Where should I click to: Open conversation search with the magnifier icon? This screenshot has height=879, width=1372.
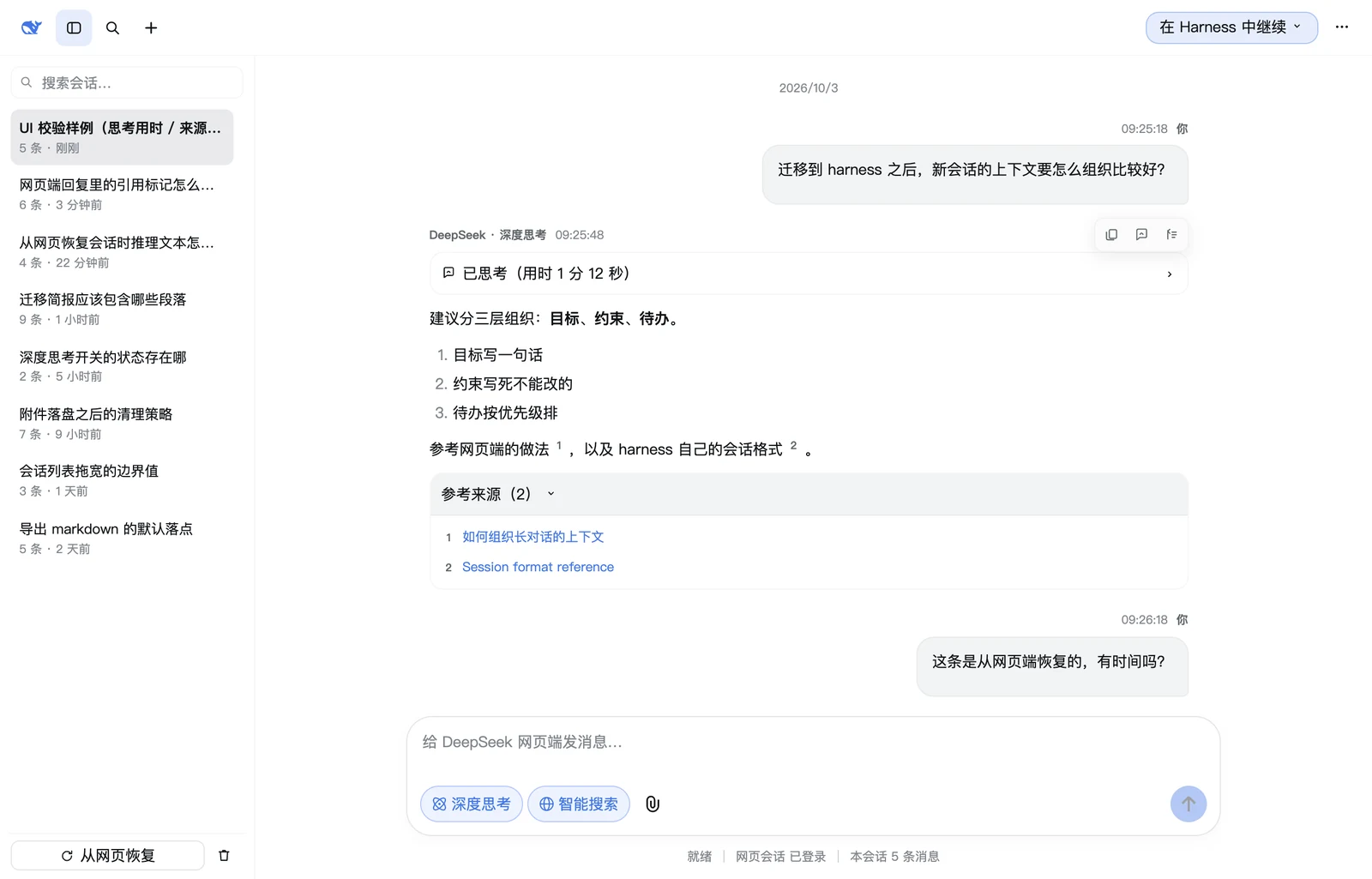[112, 28]
